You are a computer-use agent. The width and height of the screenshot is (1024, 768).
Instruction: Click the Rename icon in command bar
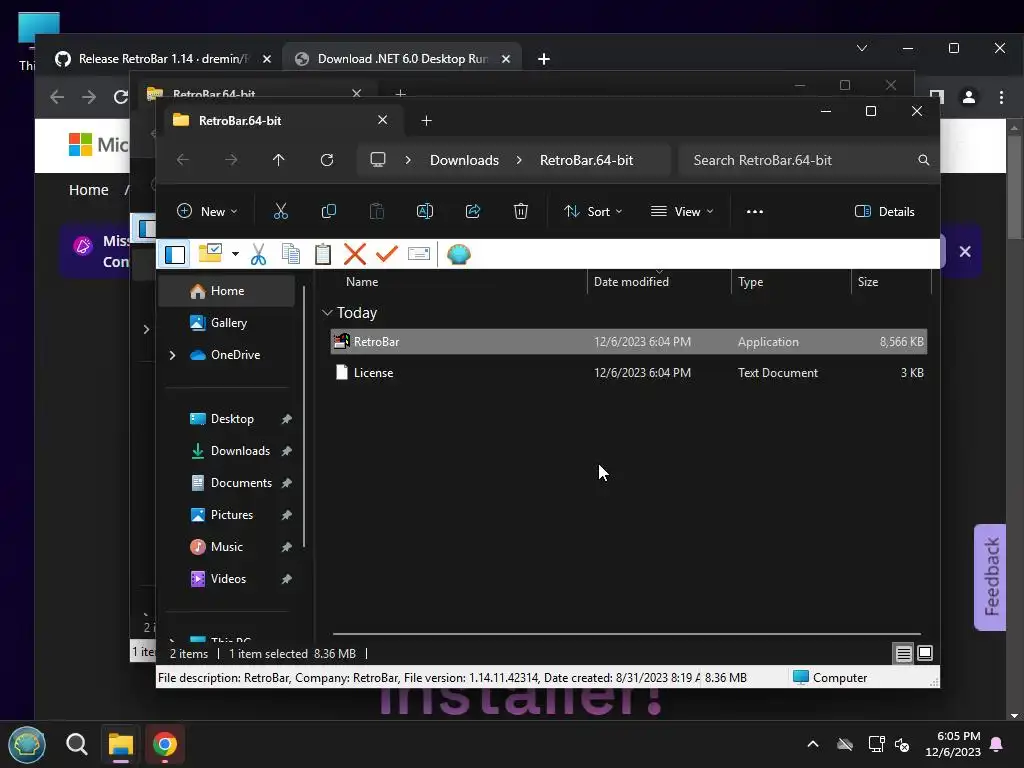coord(425,212)
